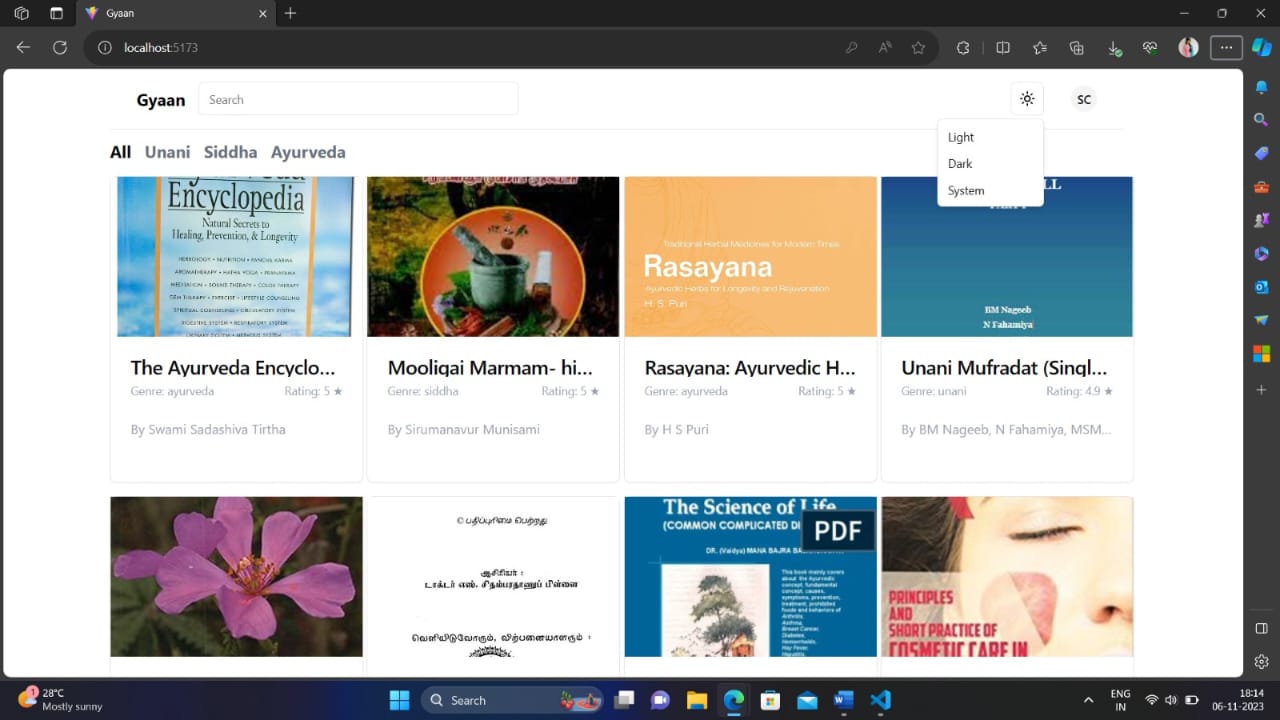Choose Light theme option
1280x720 pixels.
[960, 138]
